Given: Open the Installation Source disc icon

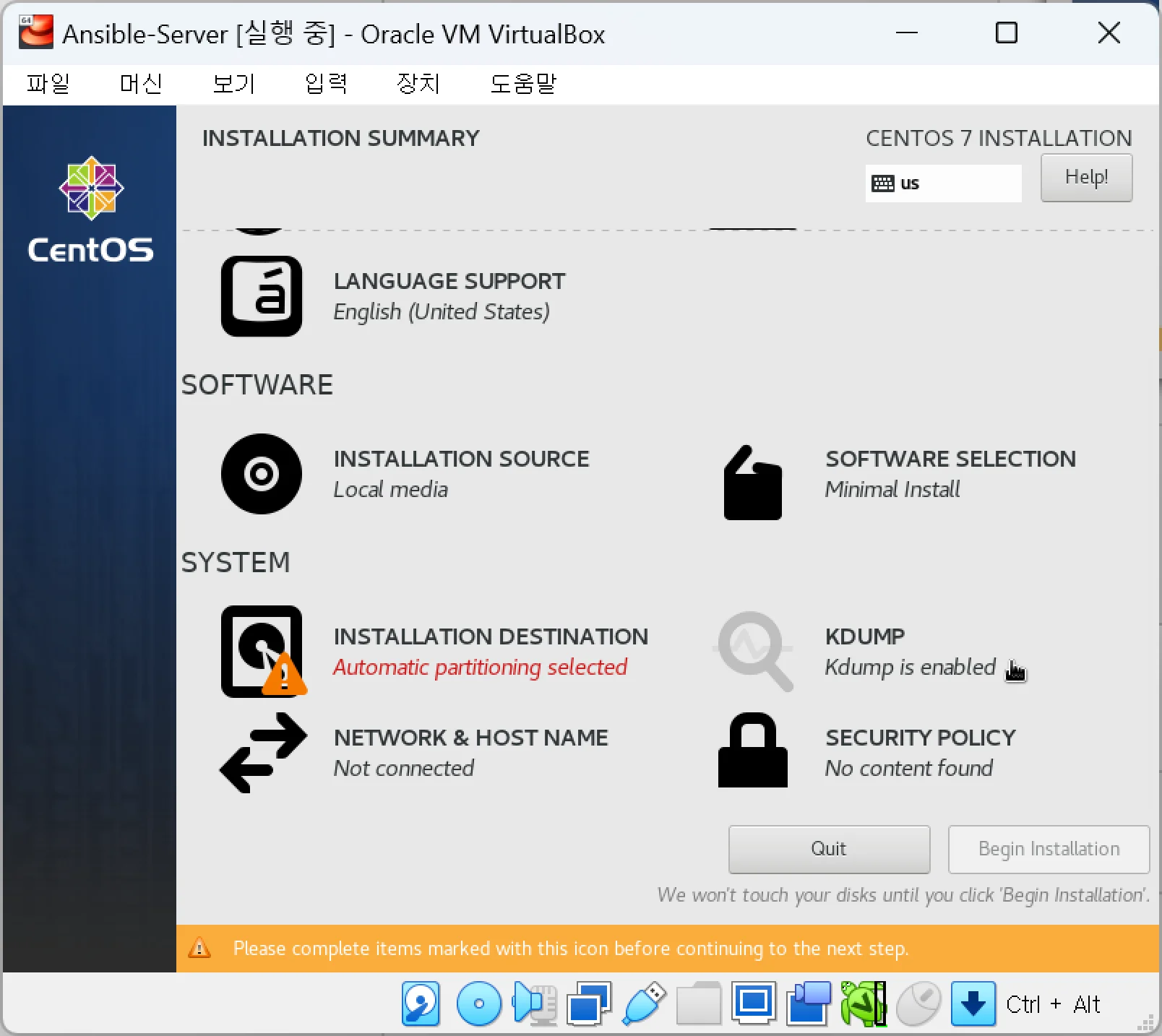Looking at the screenshot, I should click(x=262, y=474).
